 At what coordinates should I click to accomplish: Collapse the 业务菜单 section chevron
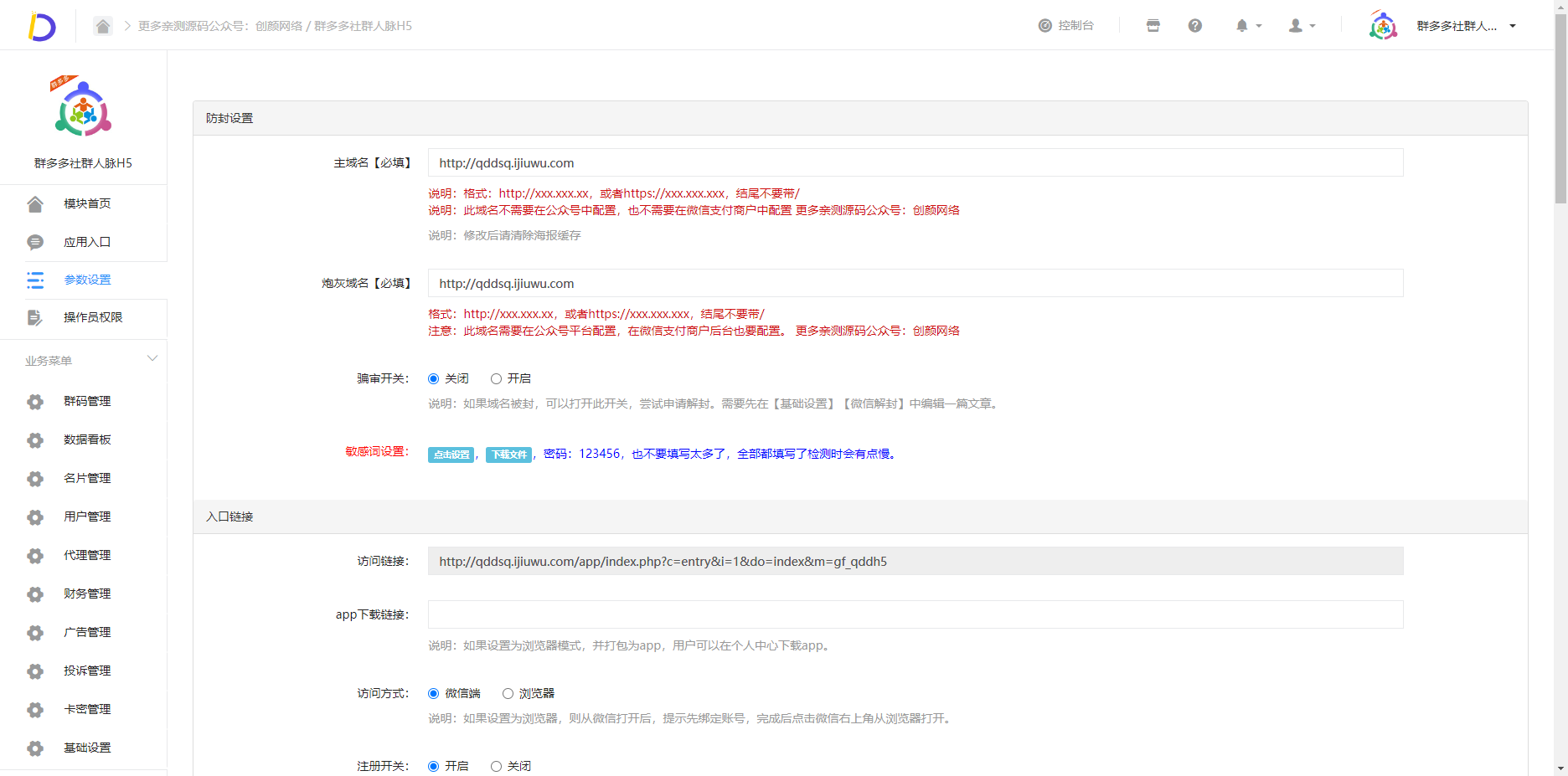152,359
